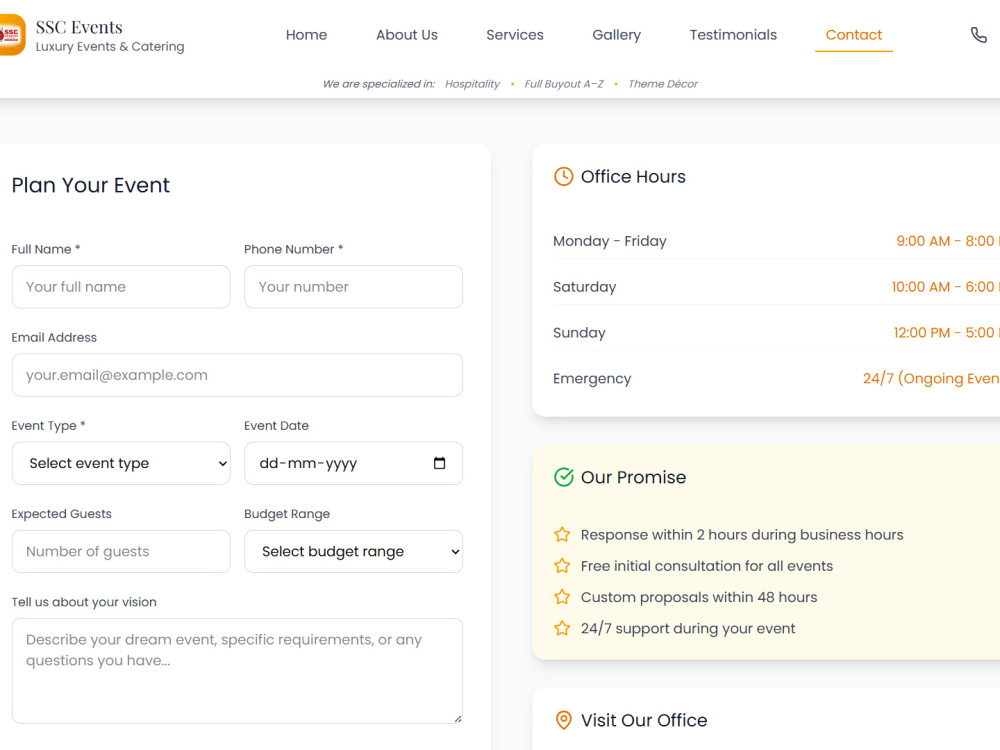Click the Email Address input field
Viewport: 1000px width, 750px height.
point(237,375)
